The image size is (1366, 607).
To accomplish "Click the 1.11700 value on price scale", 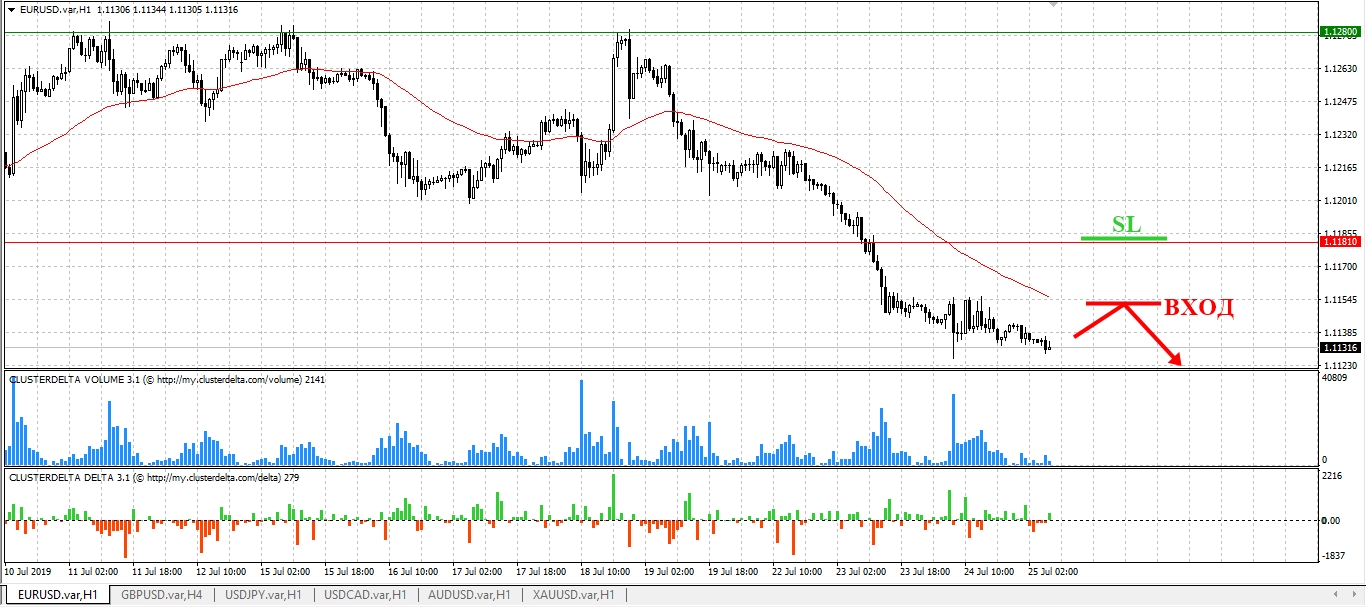I will click(1339, 267).
